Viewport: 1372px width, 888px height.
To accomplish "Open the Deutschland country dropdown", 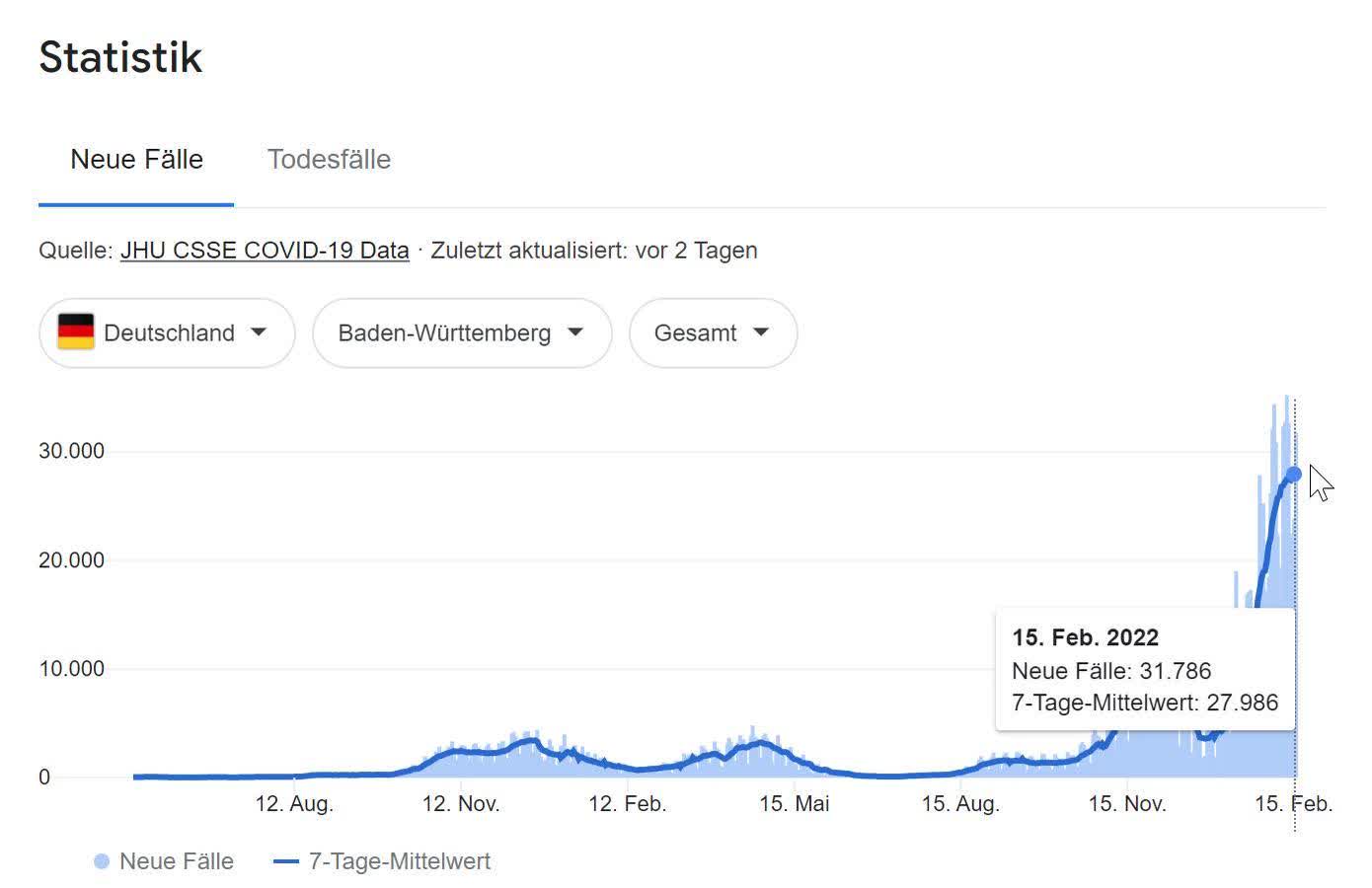I will tap(167, 333).
